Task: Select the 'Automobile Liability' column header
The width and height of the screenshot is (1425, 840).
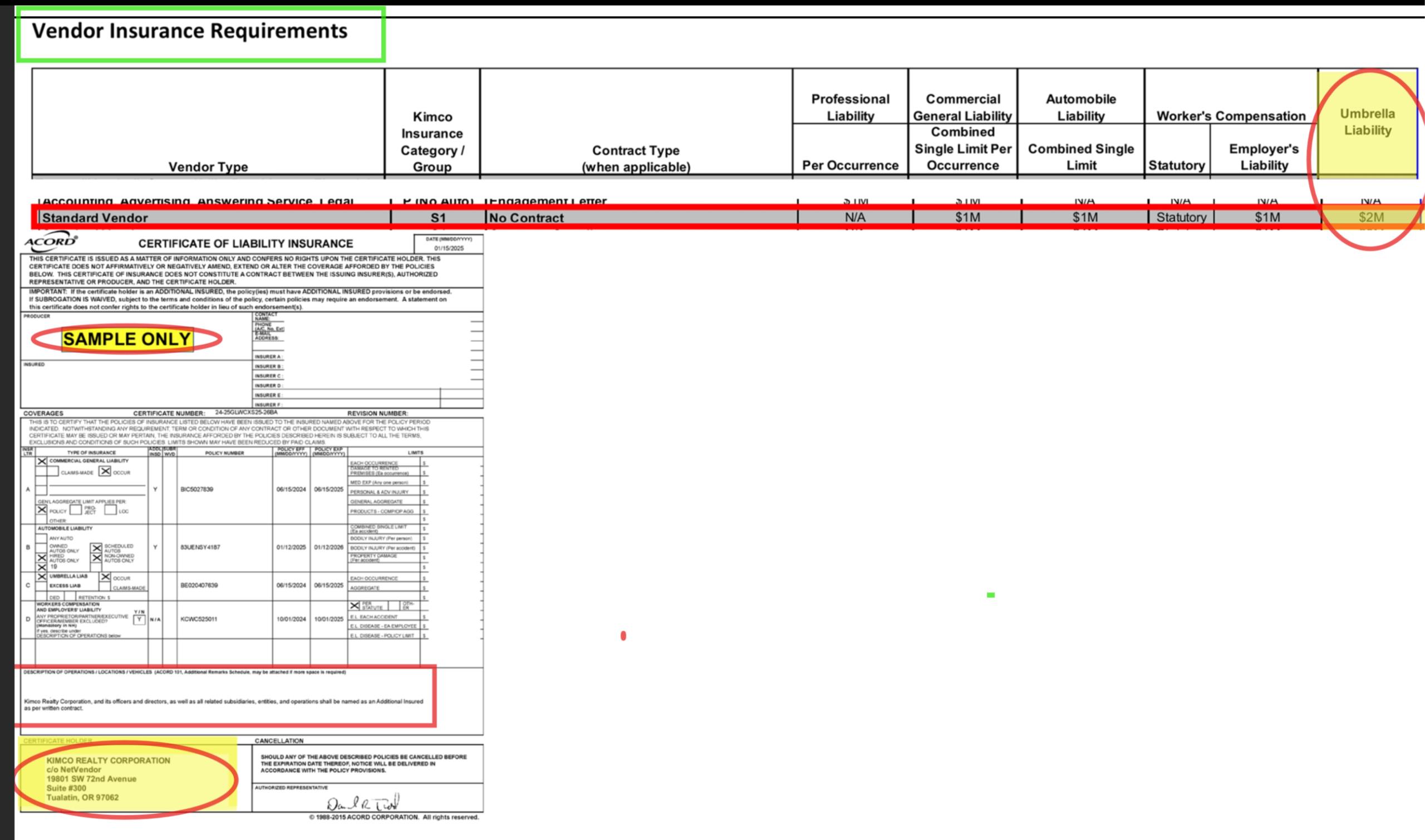Action: tap(1081, 107)
